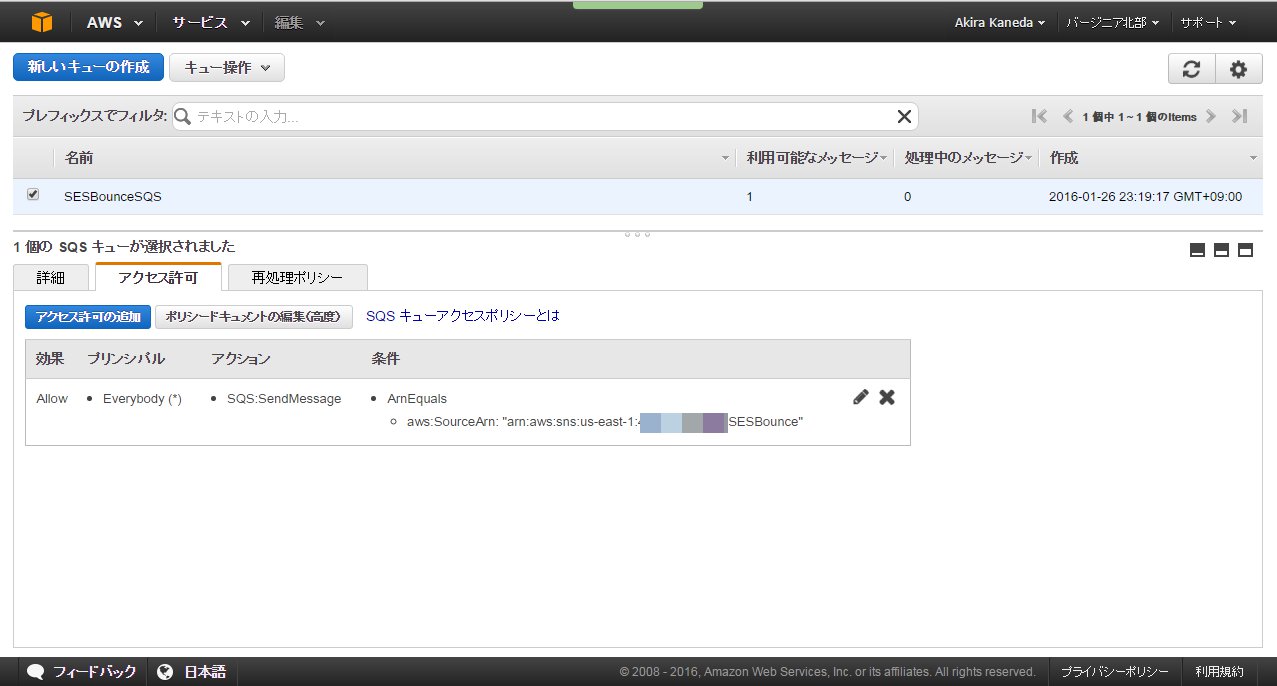
Task: Go to first page of items
Action: 1039,116
